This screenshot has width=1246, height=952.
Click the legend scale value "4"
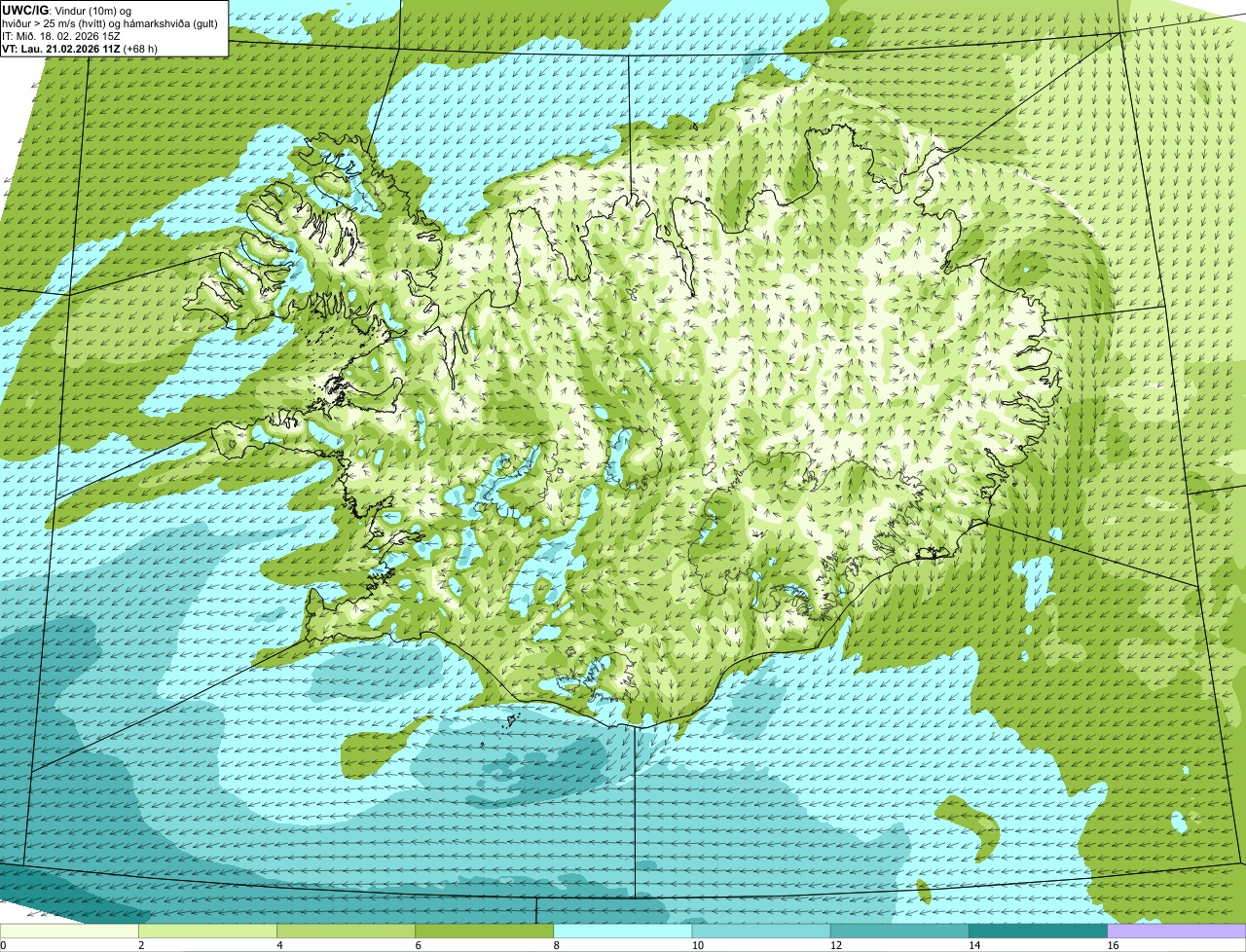click(279, 945)
